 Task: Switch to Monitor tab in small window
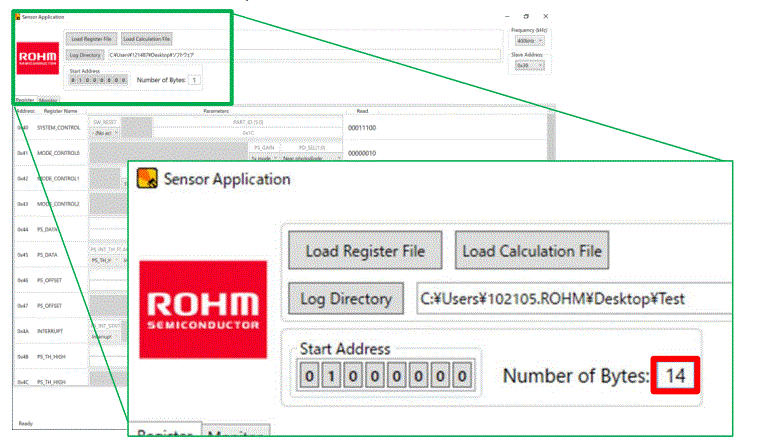(x=48, y=100)
